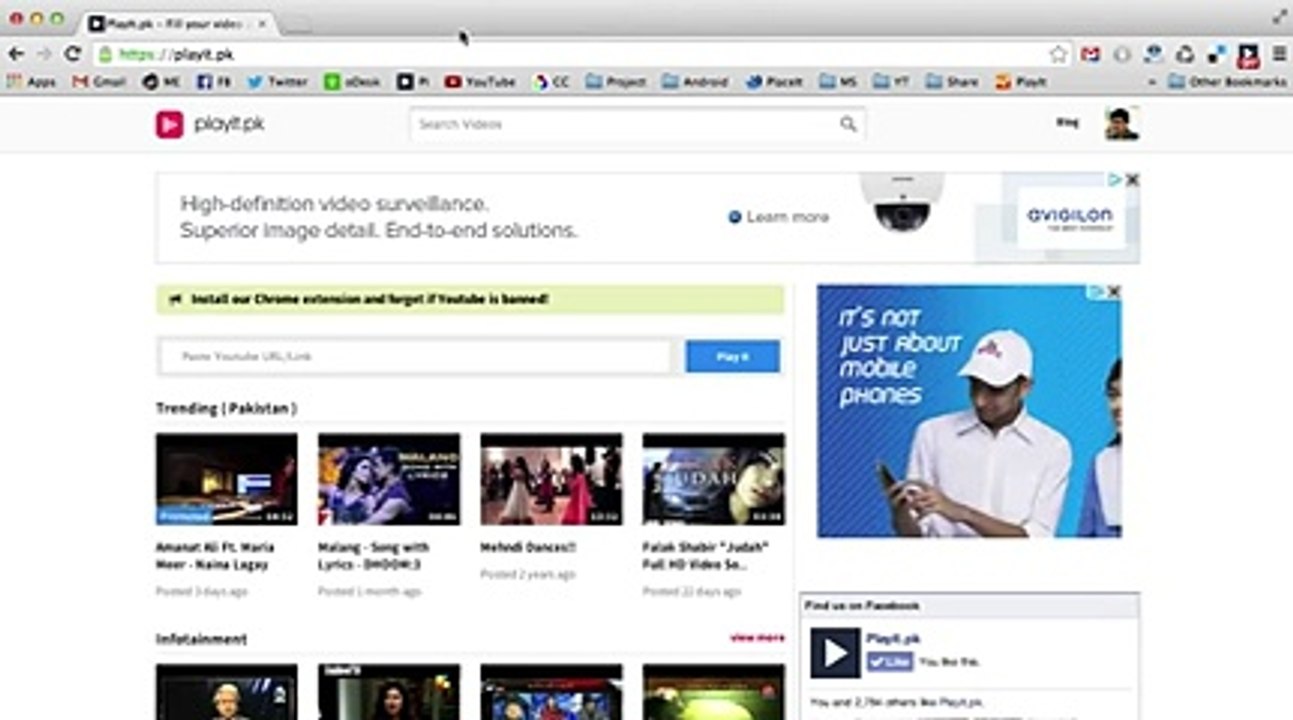Click the Facebook Like button
This screenshot has width=1293, height=720.
coord(889,661)
